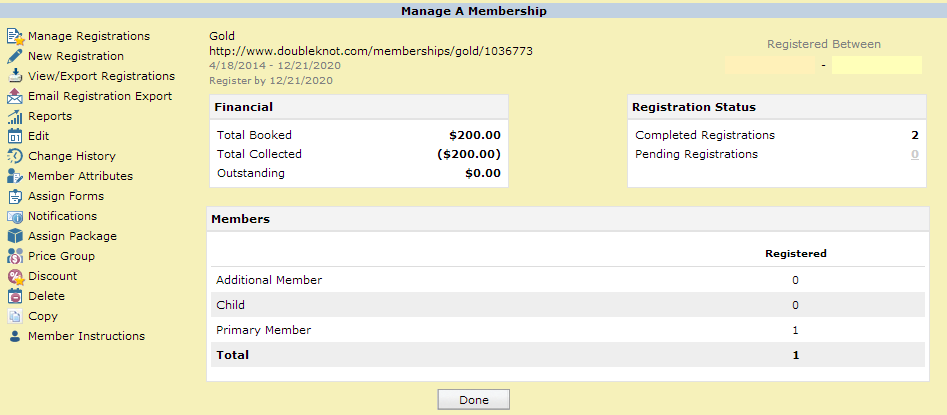
Task: Select Assign Package from sidebar menu
Action: [72, 236]
